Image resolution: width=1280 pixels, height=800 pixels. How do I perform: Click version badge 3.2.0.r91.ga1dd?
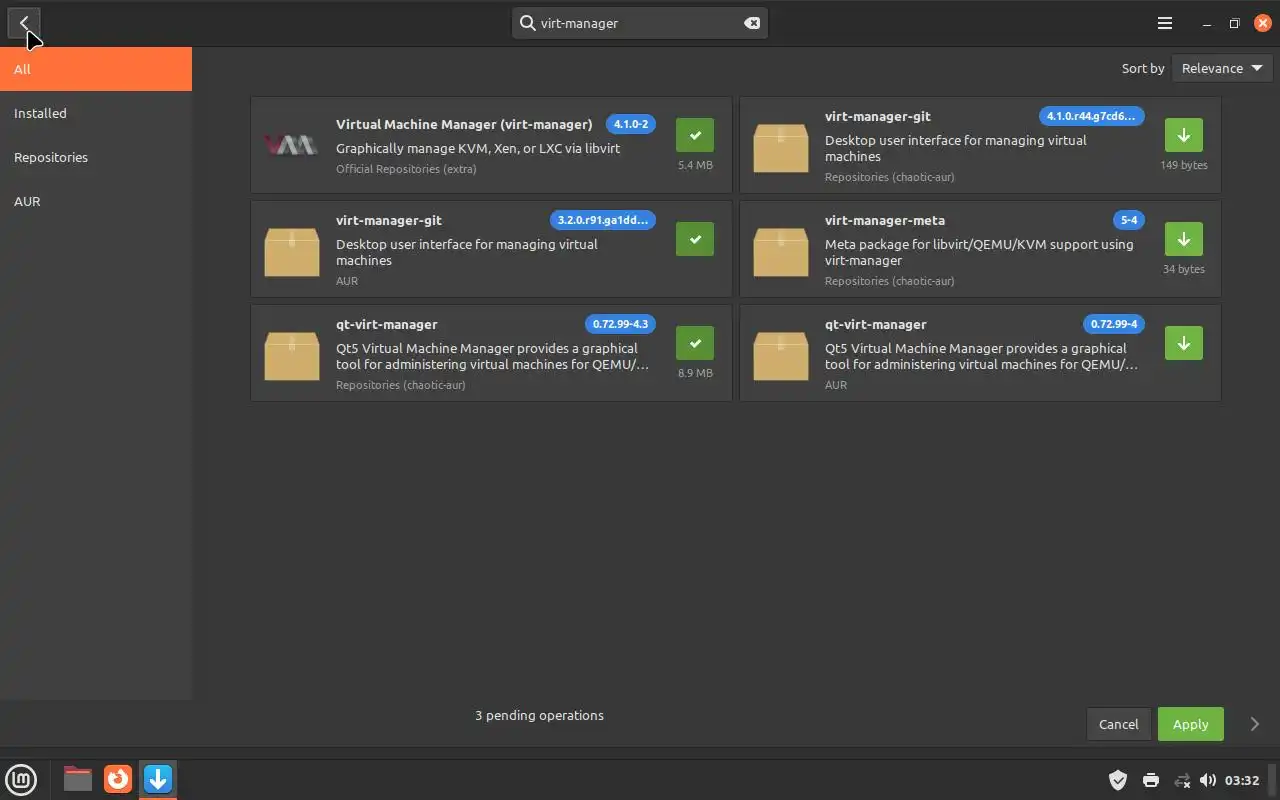(x=603, y=220)
